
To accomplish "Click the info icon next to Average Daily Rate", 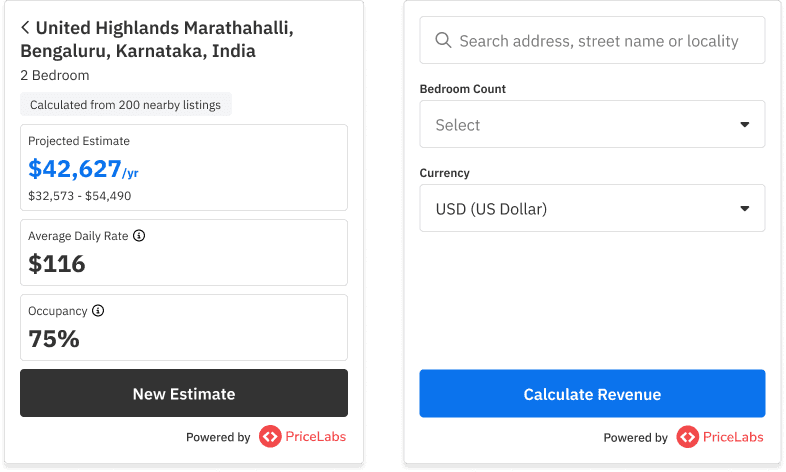I will point(139,236).
